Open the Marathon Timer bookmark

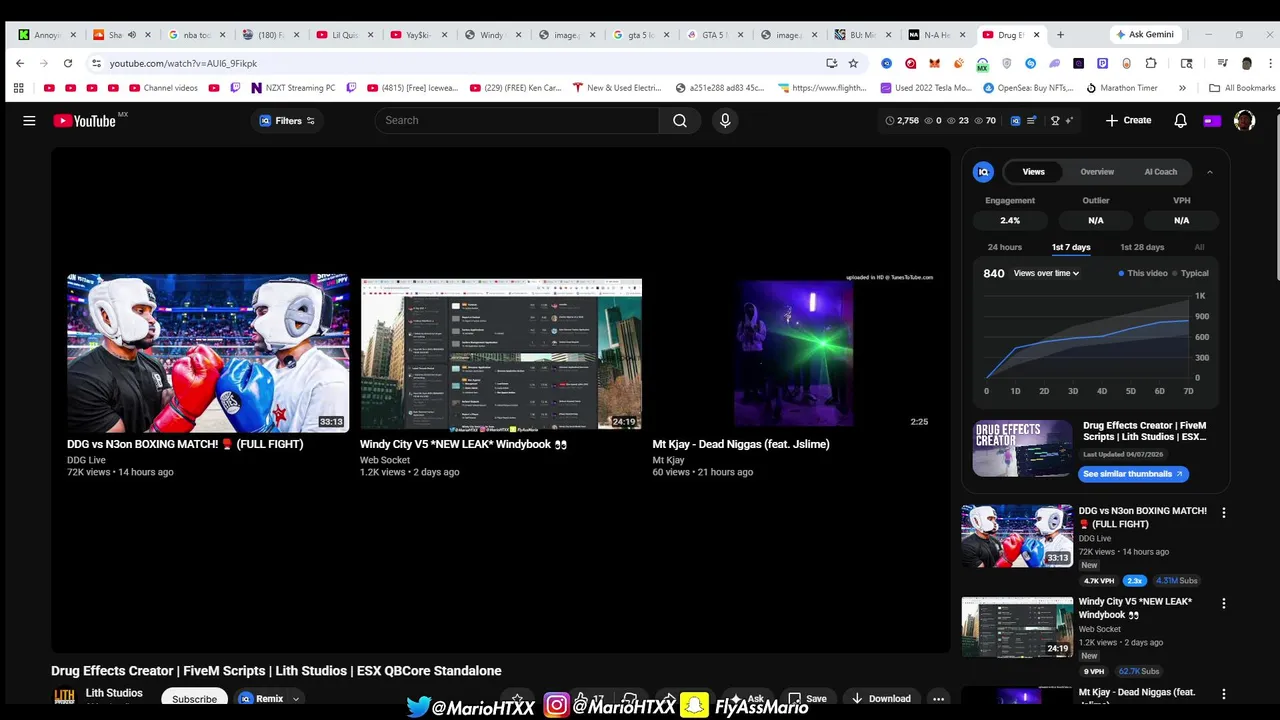coord(1122,88)
